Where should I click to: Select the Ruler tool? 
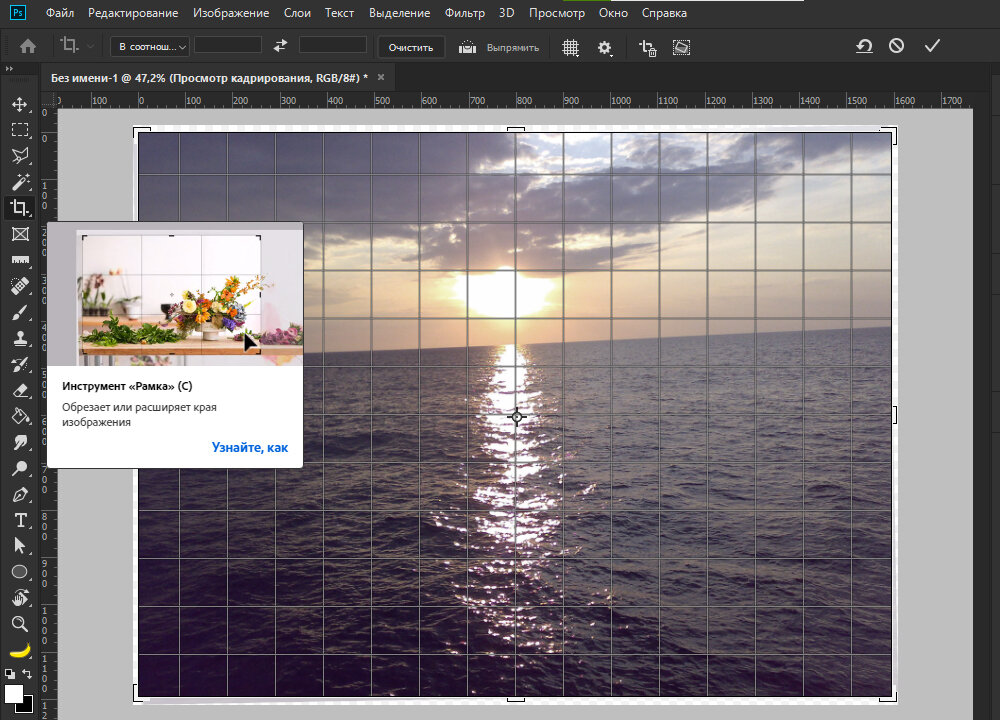tap(20, 260)
